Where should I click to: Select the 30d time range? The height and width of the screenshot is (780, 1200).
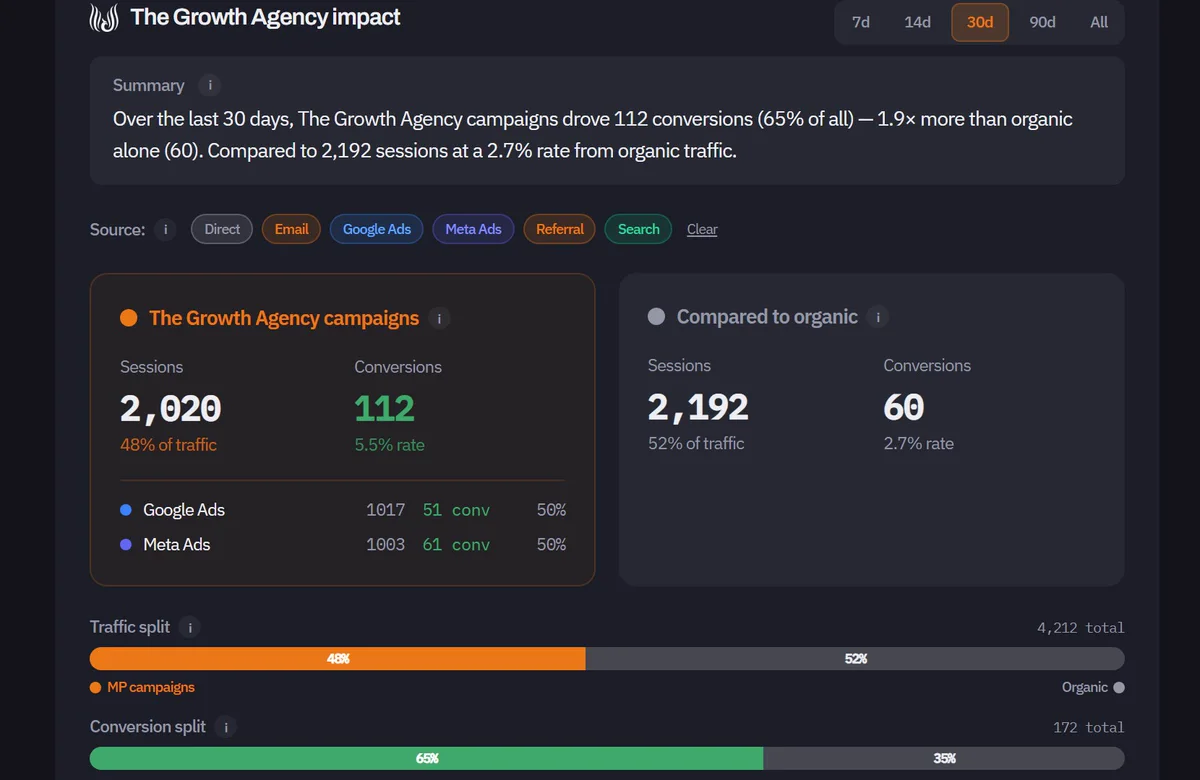point(980,22)
